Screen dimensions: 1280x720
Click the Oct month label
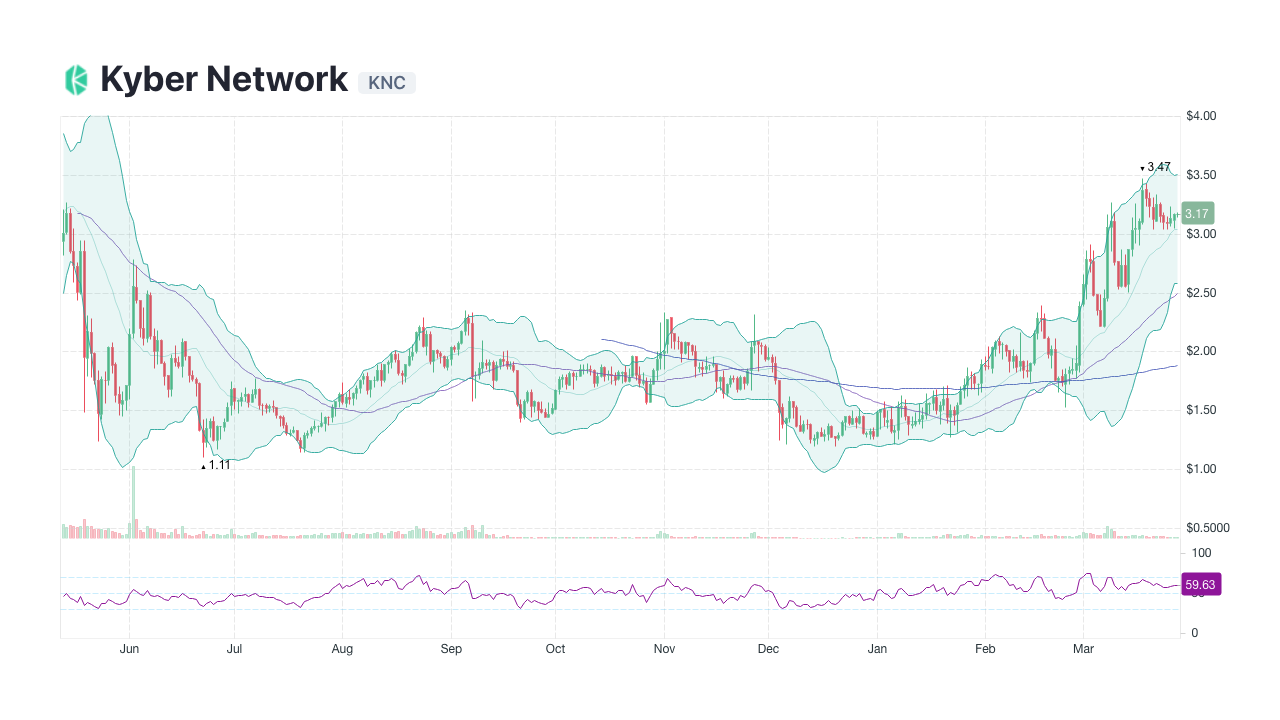click(x=555, y=649)
